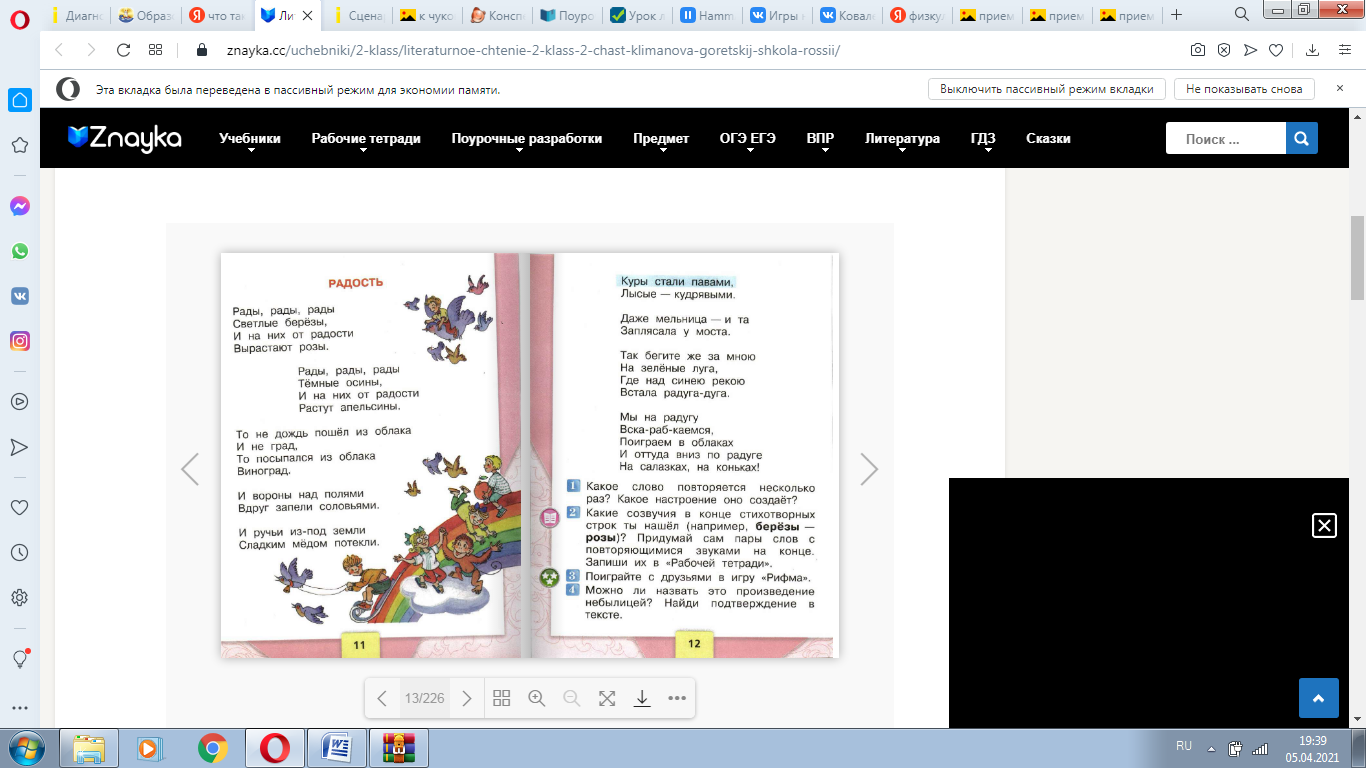Open Windows Start button
This screenshot has width=1366, height=768.
27,747
